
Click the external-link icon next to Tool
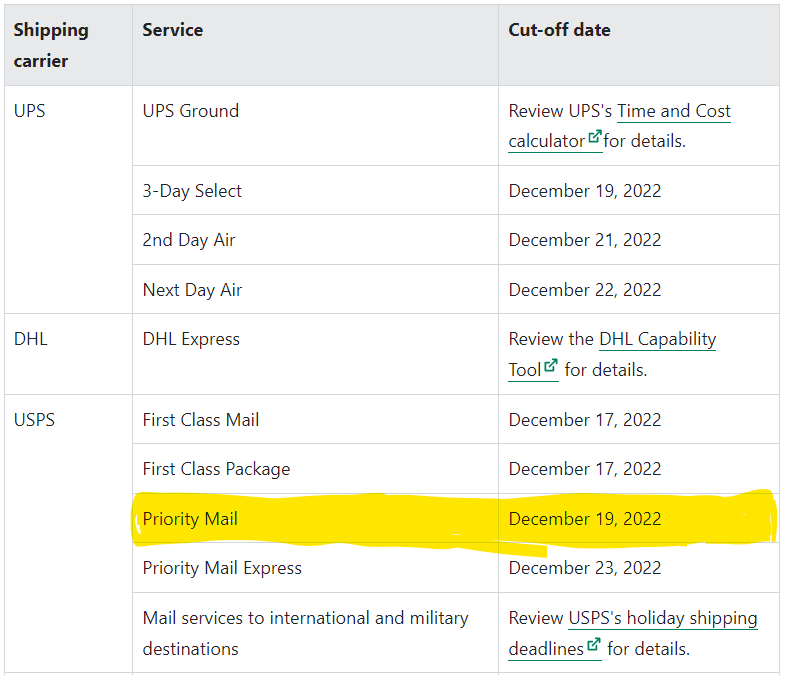pyautogui.click(x=551, y=365)
